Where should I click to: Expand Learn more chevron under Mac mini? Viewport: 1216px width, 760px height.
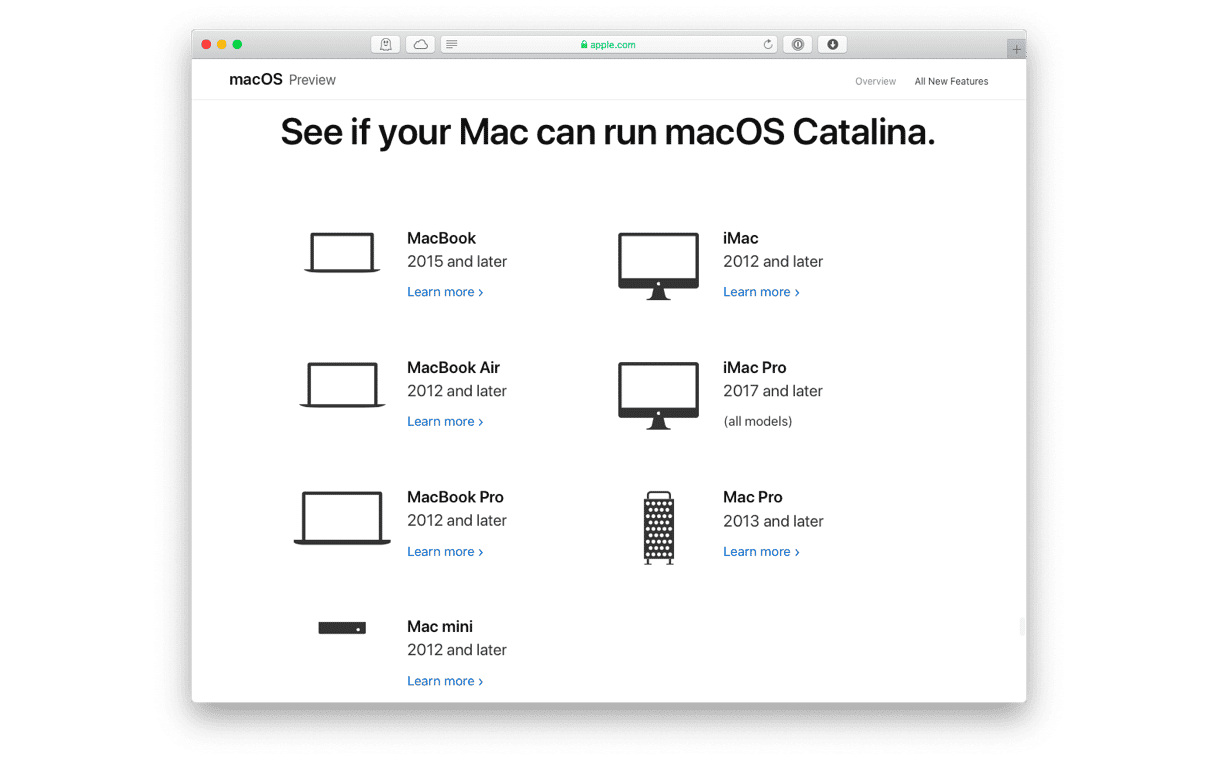coord(481,681)
